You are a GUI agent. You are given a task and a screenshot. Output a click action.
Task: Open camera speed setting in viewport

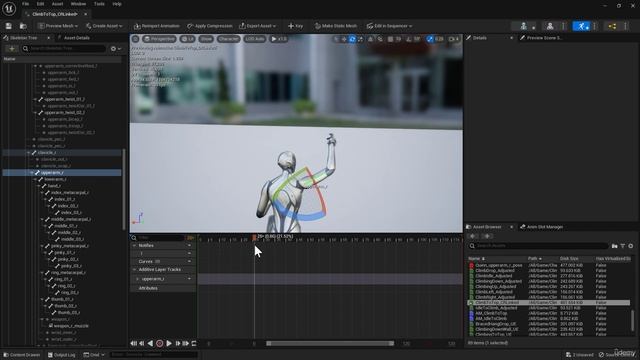point(453,39)
